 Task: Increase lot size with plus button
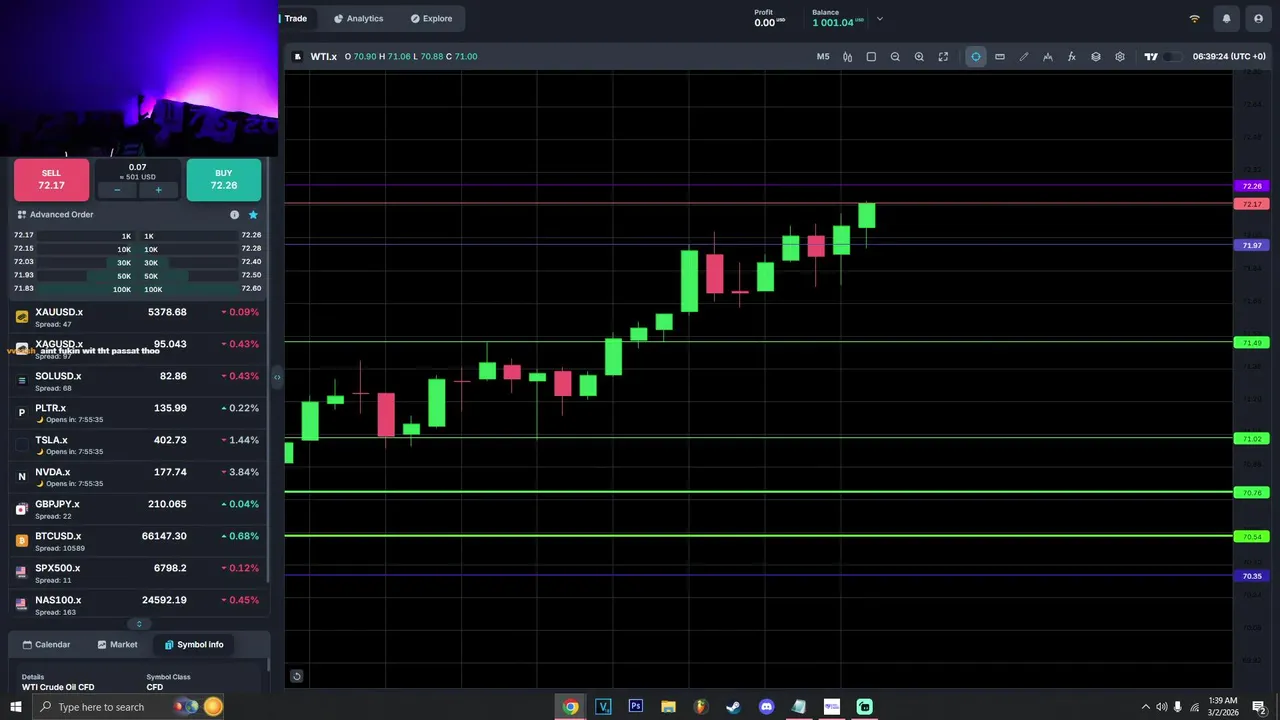[158, 190]
